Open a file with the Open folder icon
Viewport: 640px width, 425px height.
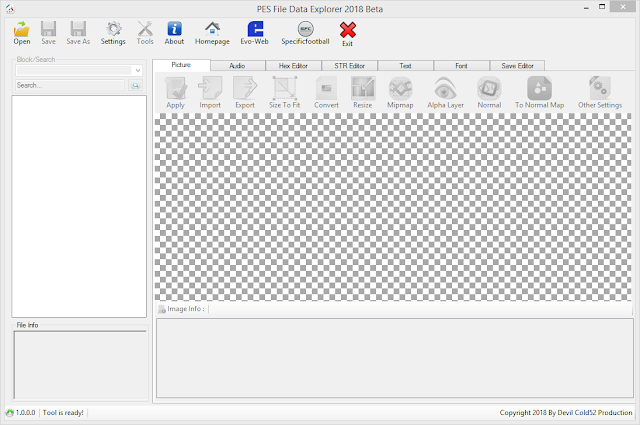click(x=22, y=29)
